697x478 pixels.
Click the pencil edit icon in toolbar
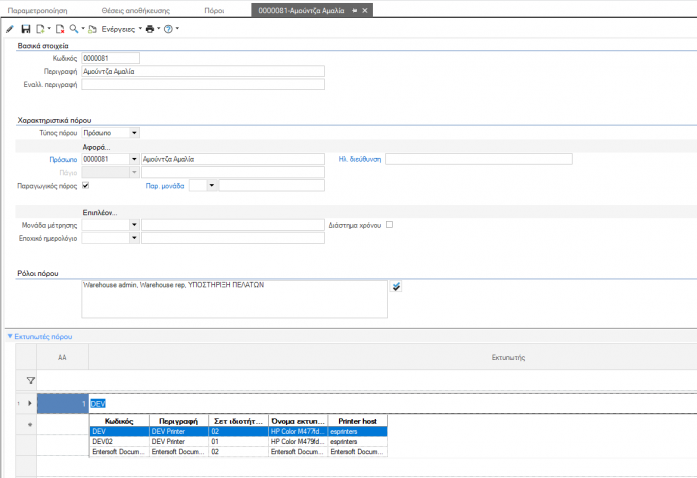click(x=10, y=29)
